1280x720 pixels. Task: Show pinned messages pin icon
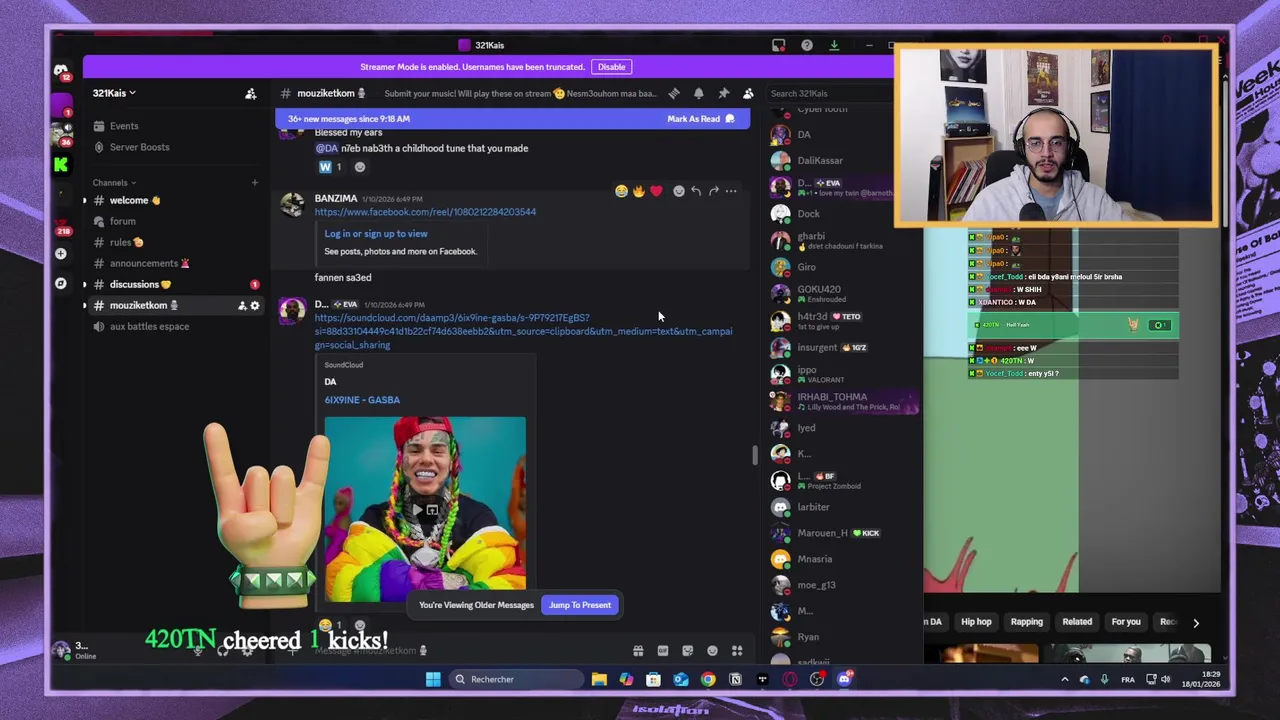(x=724, y=93)
